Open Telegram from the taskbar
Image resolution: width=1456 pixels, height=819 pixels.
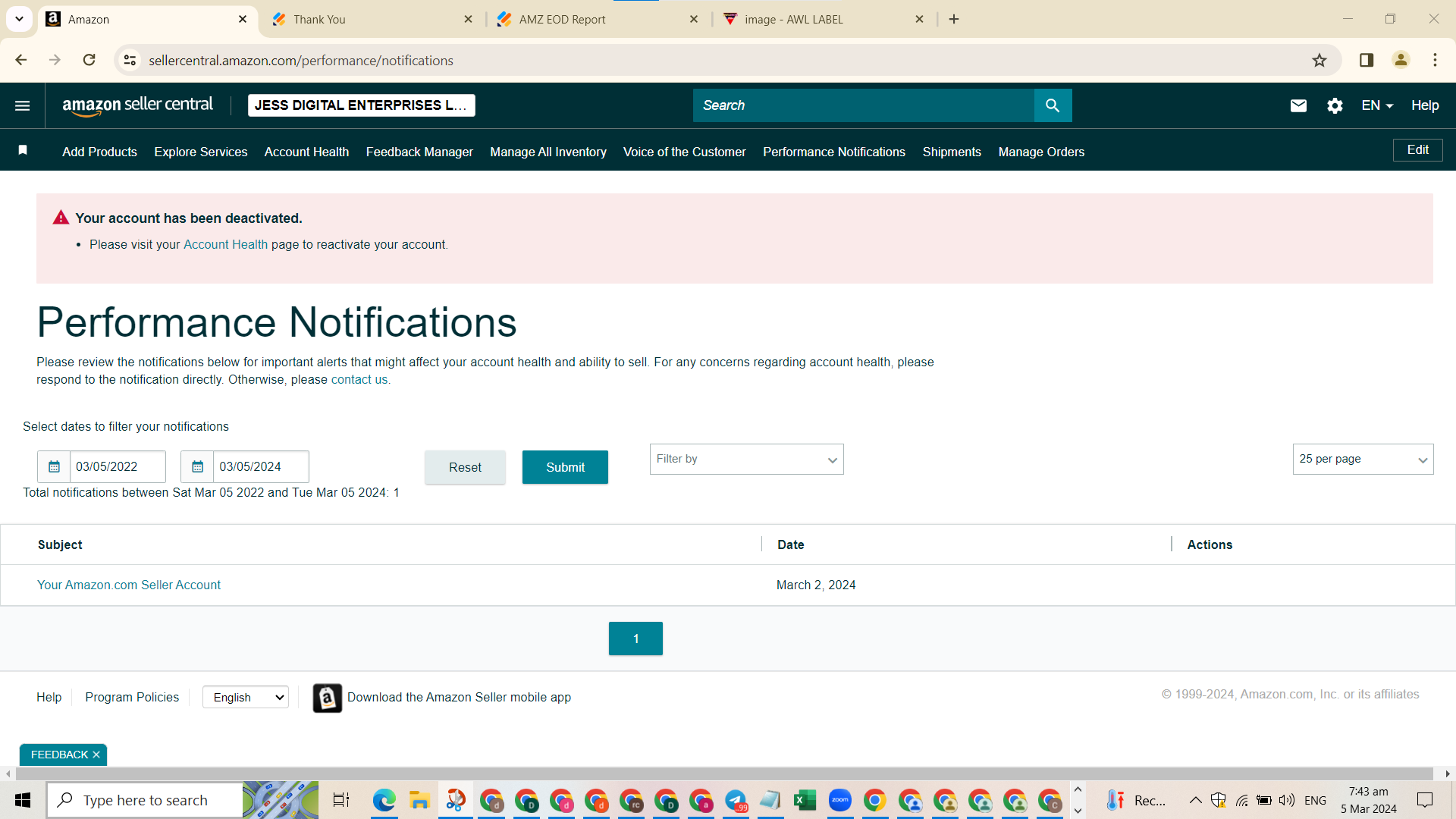[736, 800]
